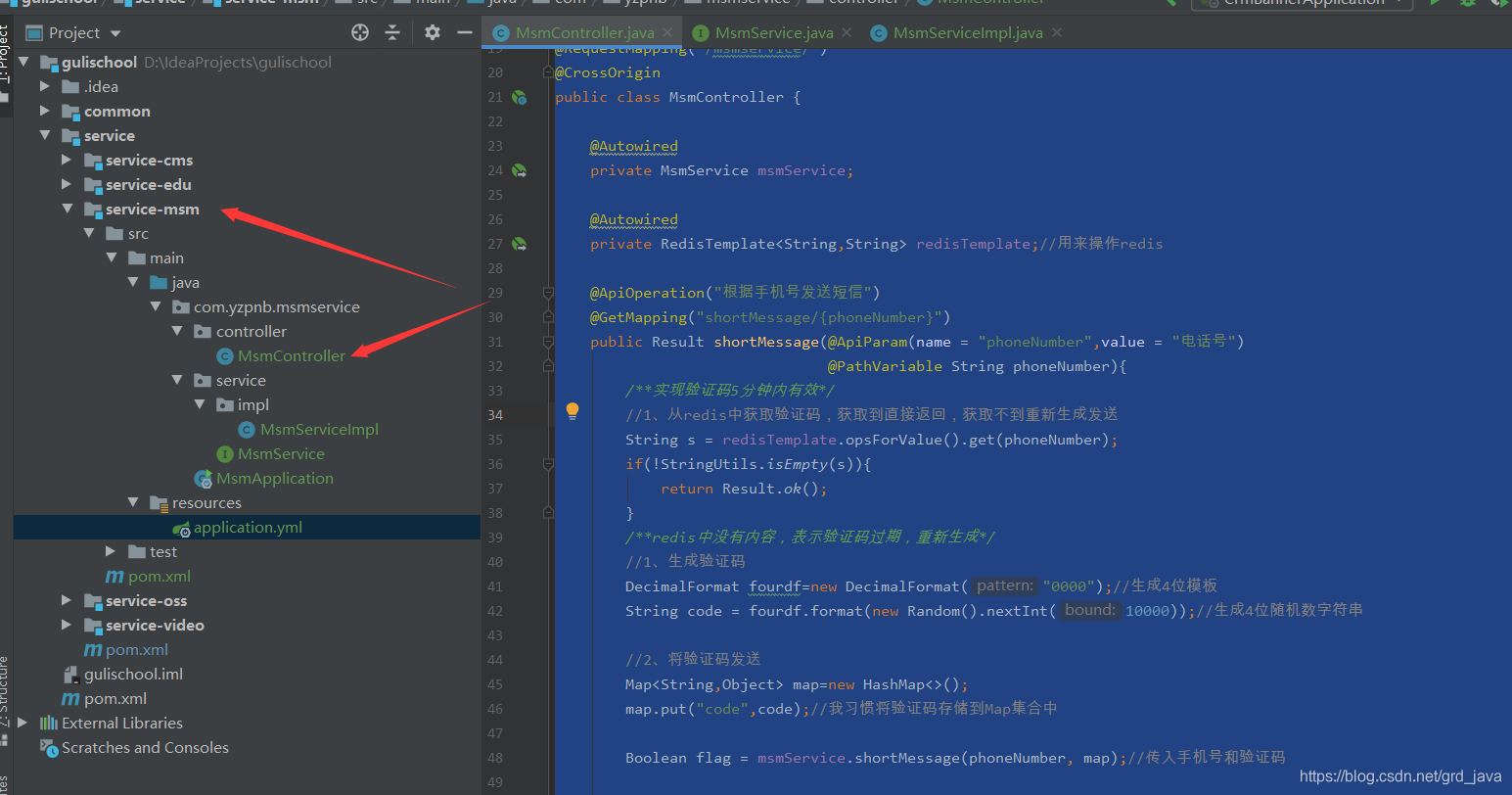Collapse the gulischool root node

(x=23, y=62)
